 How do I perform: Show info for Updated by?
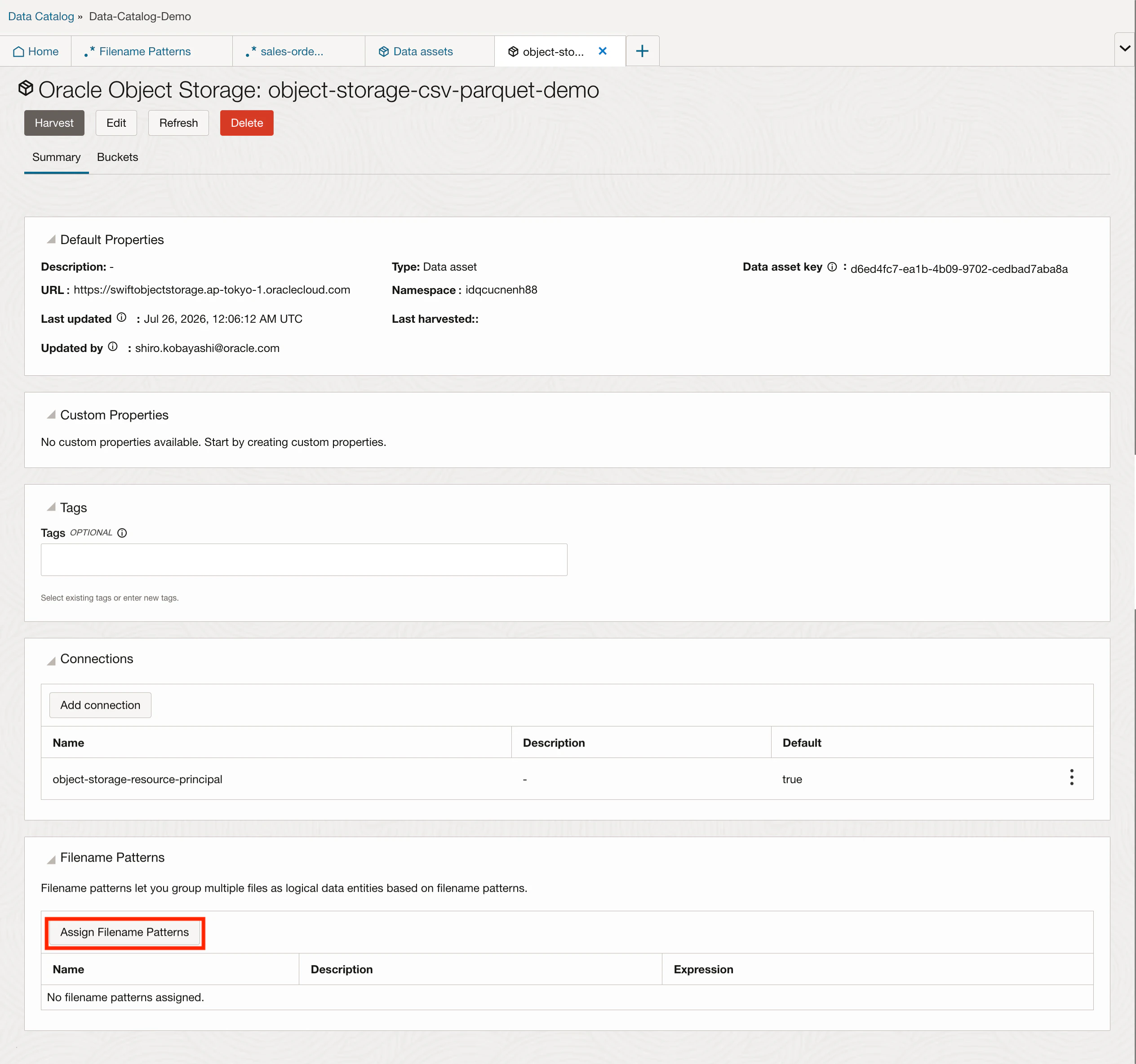click(x=113, y=347)
